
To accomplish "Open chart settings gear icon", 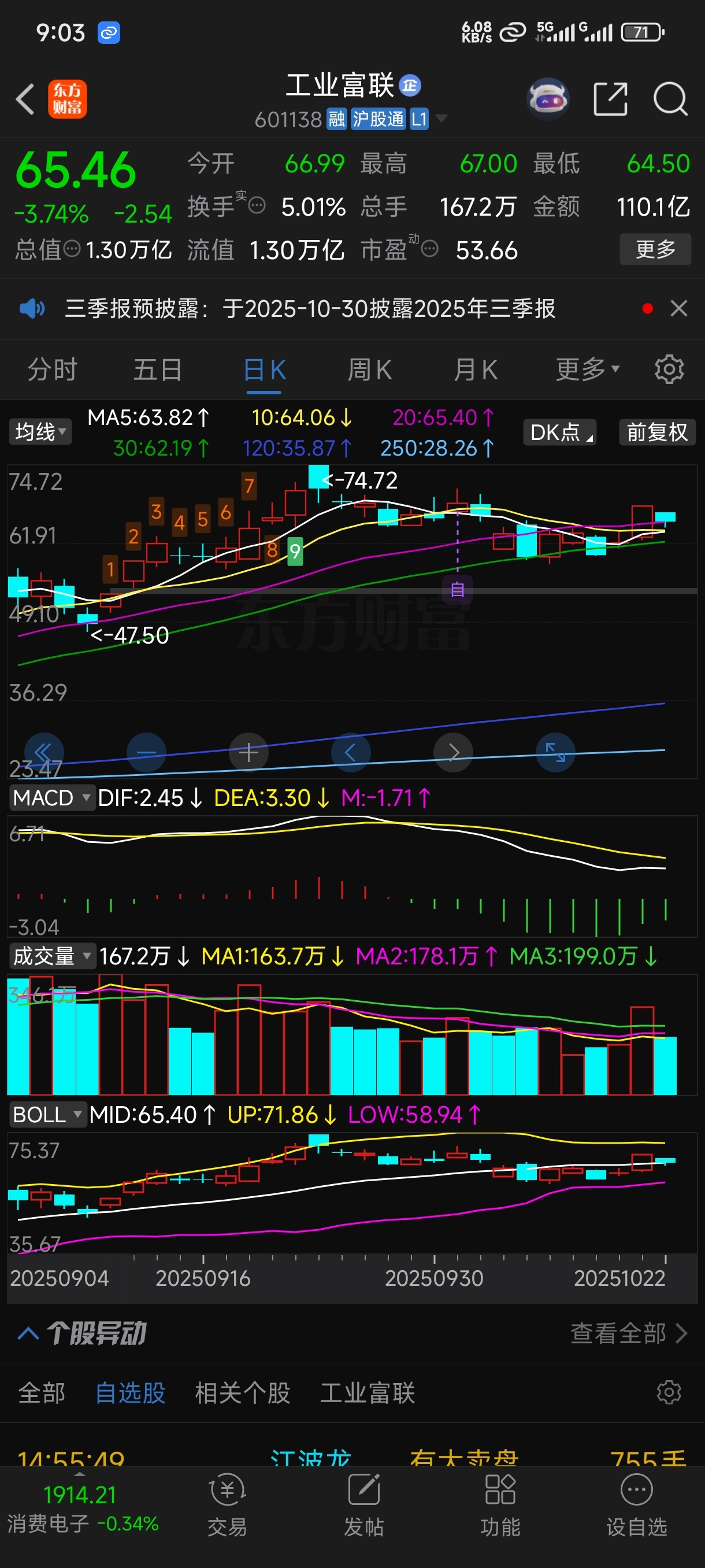I will click(669, 369).
